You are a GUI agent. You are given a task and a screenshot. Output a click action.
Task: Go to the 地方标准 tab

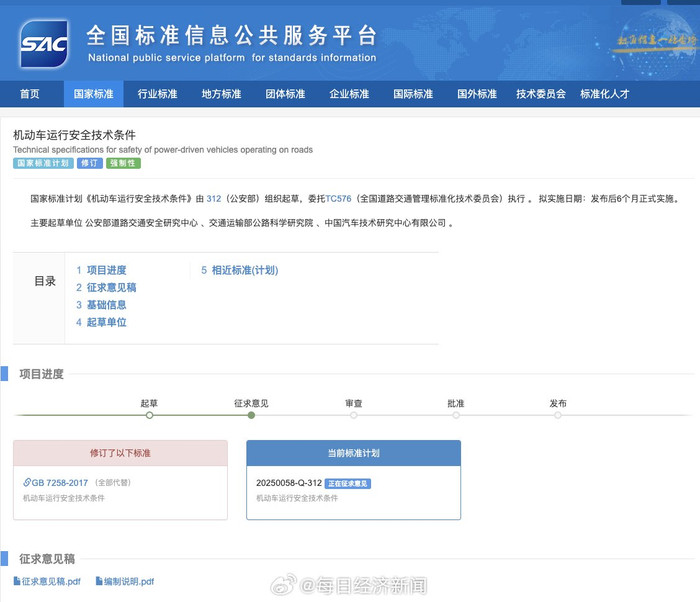[x=221, y=94]
